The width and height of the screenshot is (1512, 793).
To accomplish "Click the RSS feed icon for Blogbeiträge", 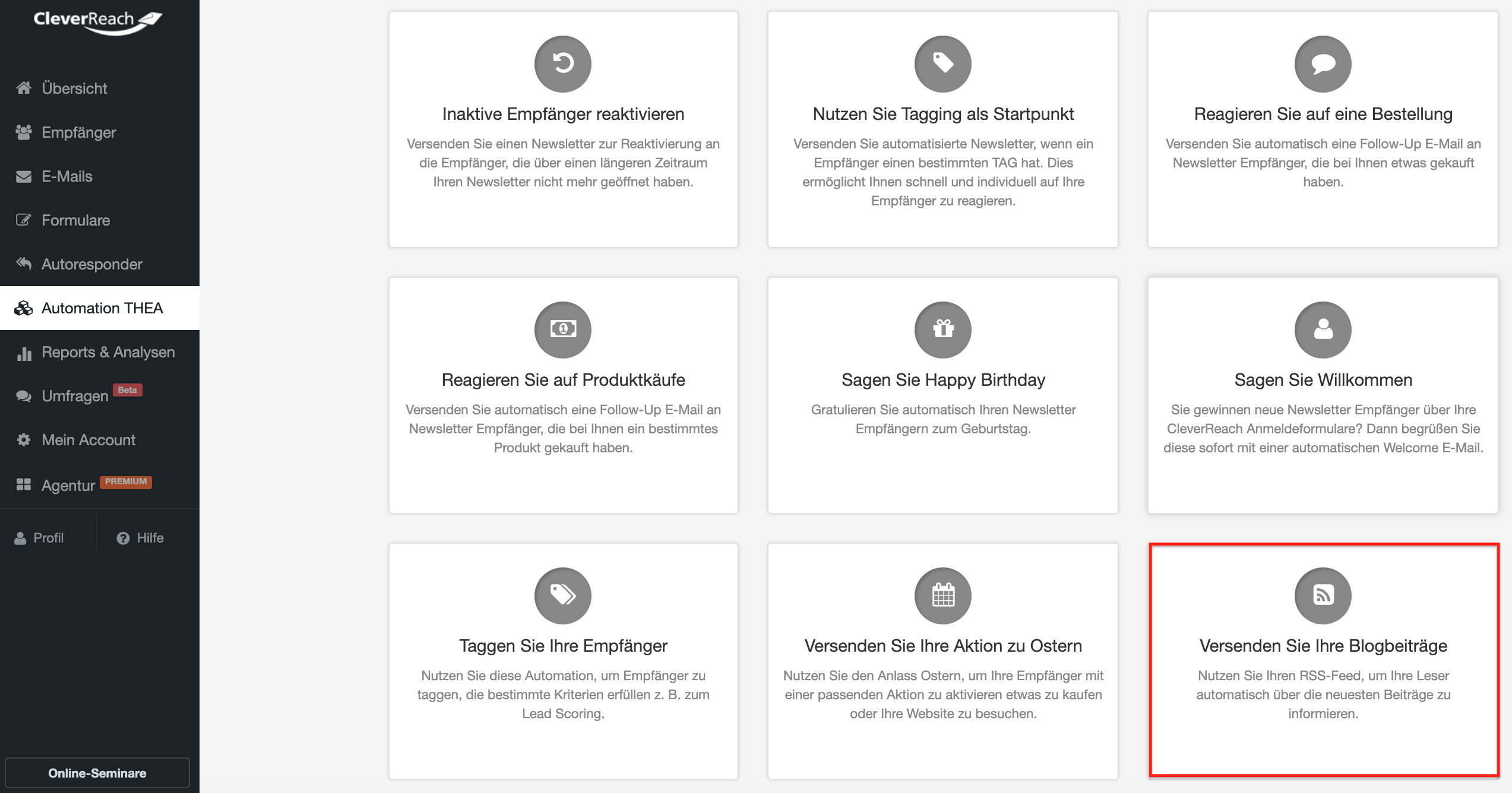I will click(1323, 595).
